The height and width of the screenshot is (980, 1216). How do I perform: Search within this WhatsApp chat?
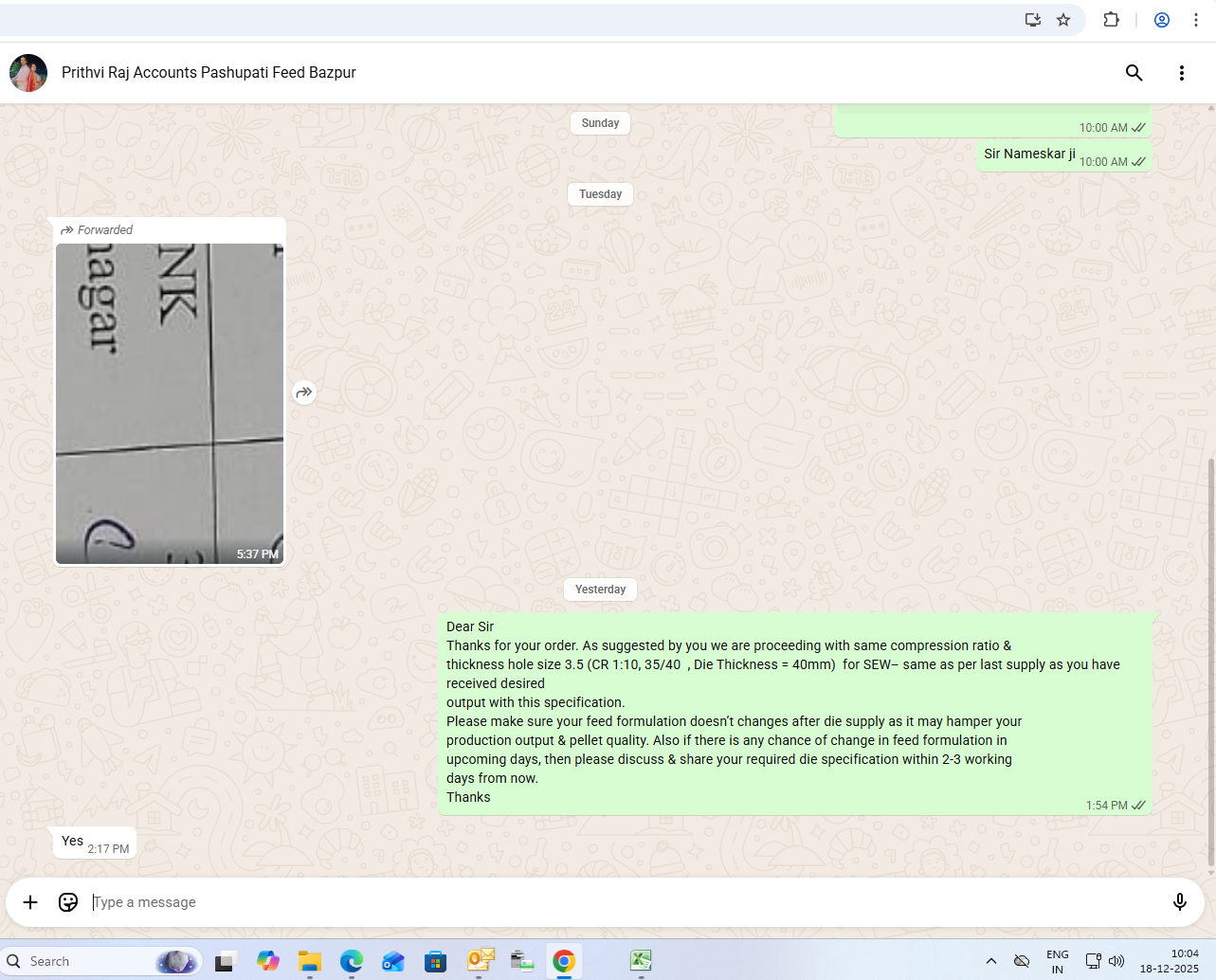tap(1134, 73)
